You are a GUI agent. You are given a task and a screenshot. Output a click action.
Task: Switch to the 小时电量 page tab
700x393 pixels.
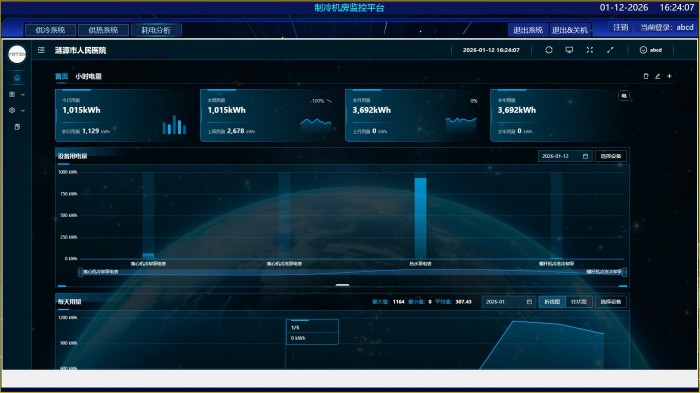[x=88, y=76]
